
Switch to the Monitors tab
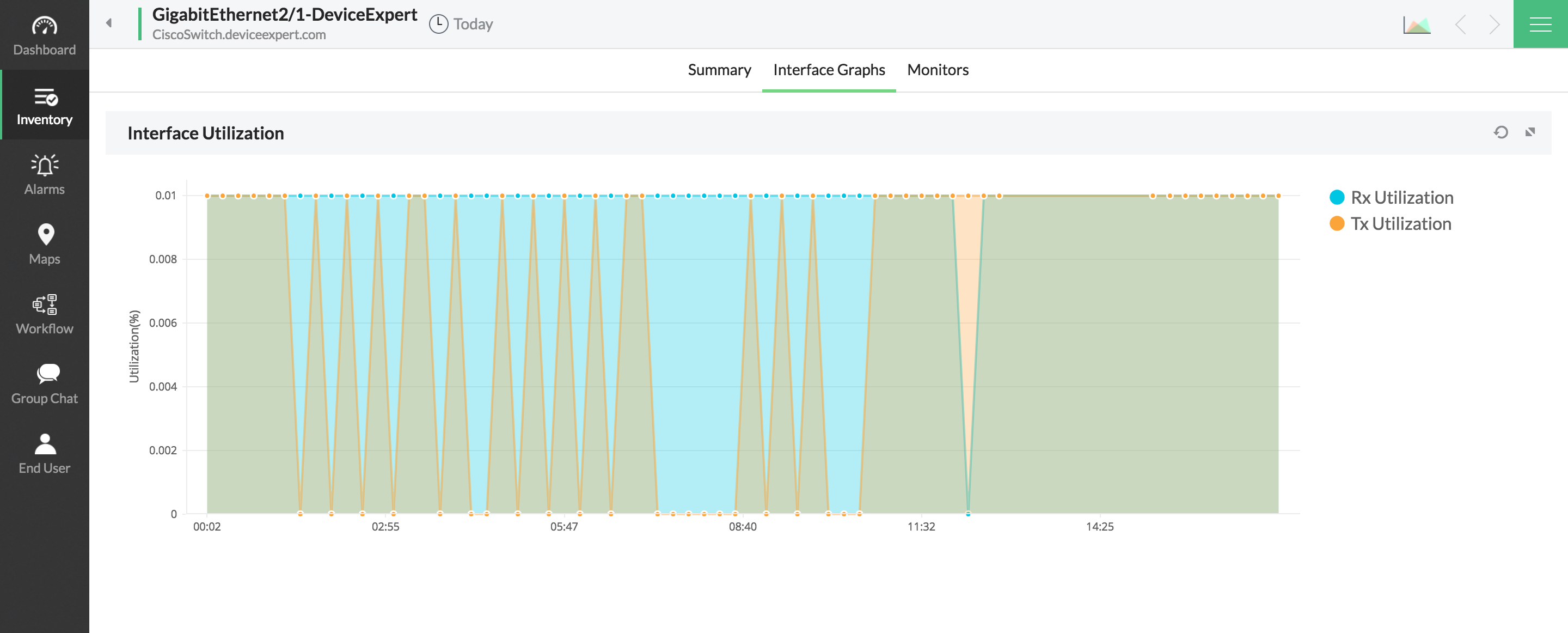pyautogui.click(x=938, y=70)
